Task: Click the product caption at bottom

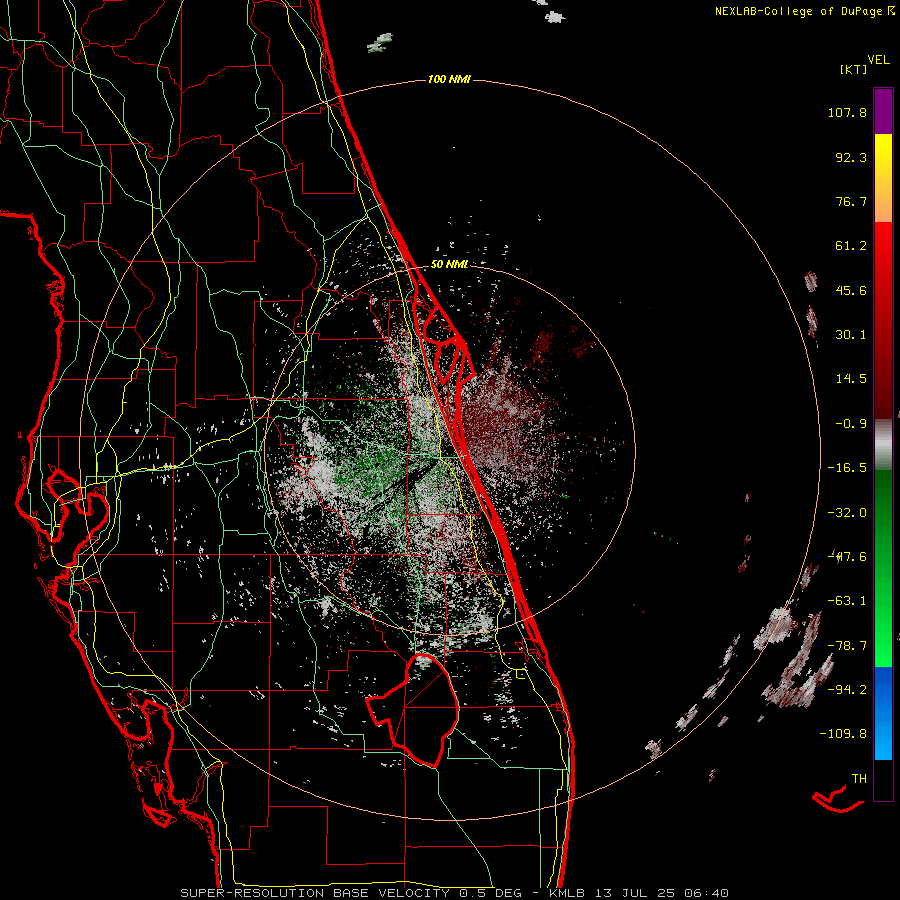Action: point(455,893)
